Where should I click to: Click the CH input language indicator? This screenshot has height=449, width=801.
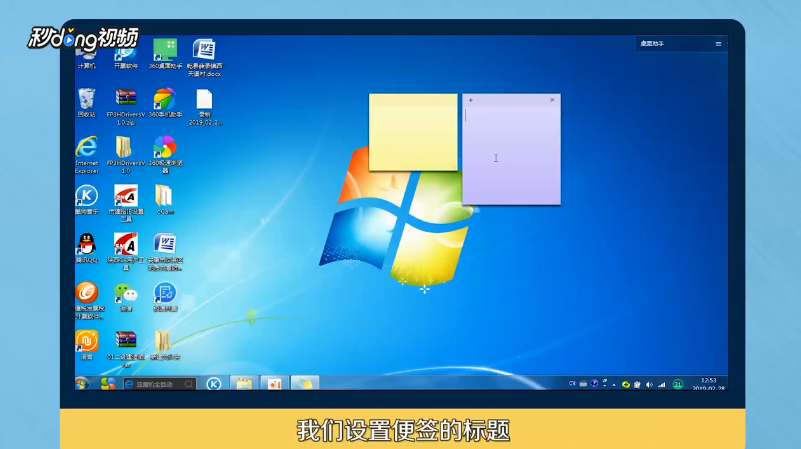click(x=572, y=384)
